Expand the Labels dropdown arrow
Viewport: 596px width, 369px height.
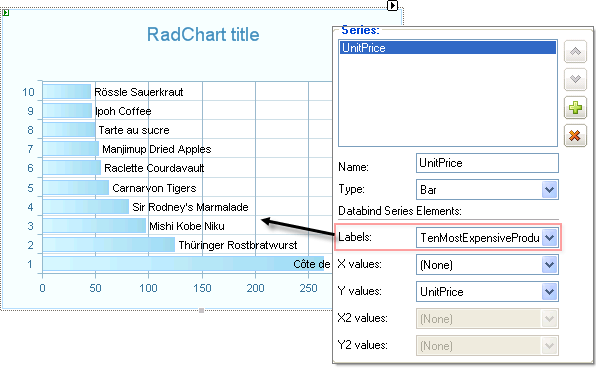(549, 238)
